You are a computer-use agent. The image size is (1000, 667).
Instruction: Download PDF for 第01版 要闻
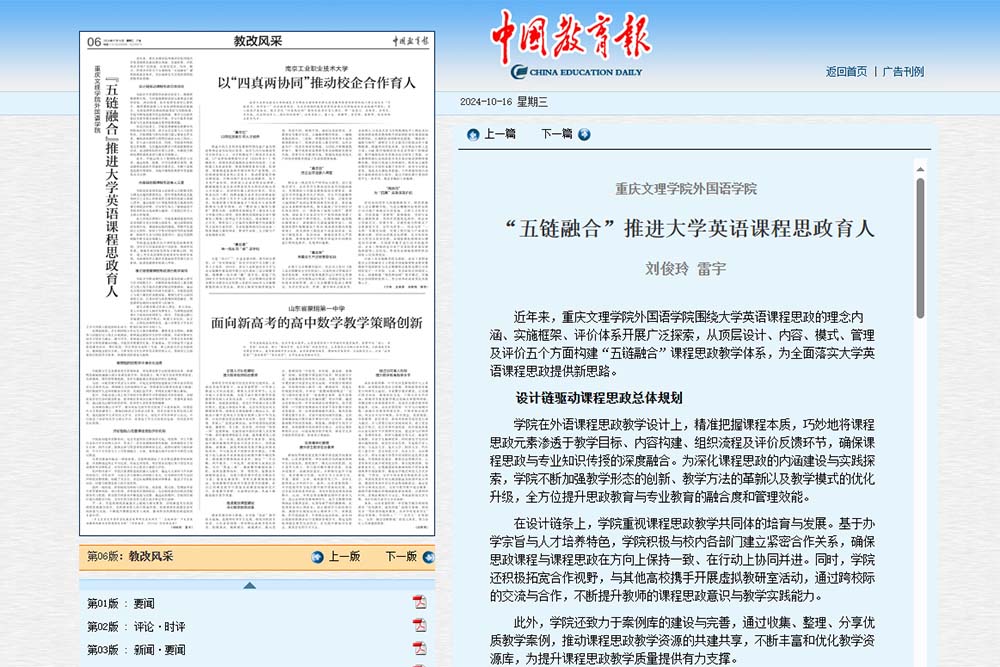point(420,602)
